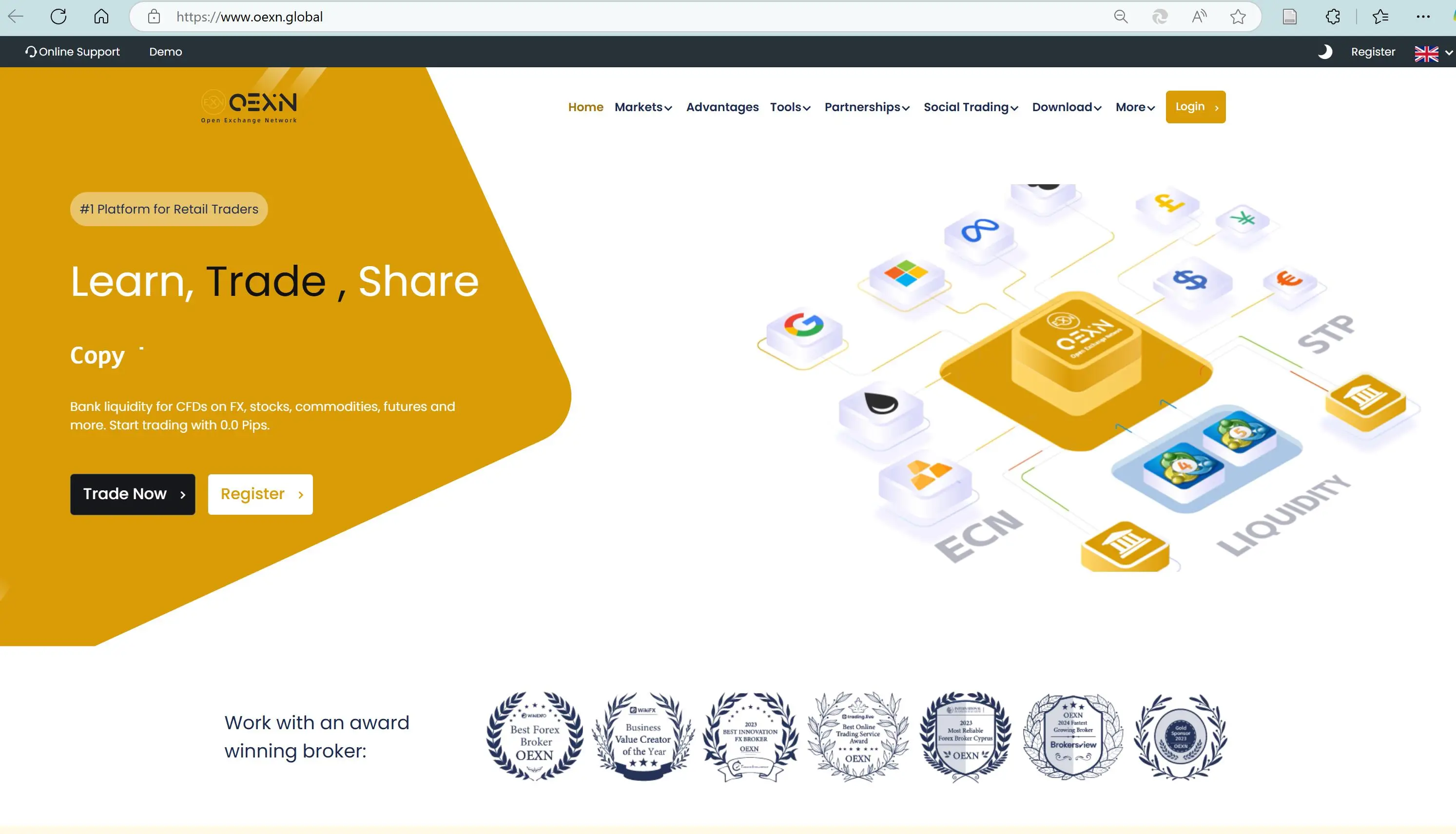Image resolution: width=1456 pixels, height=834 pixels.
Task: Click the zoom magnifier icon in address bar
Action: click(1120, 17)
